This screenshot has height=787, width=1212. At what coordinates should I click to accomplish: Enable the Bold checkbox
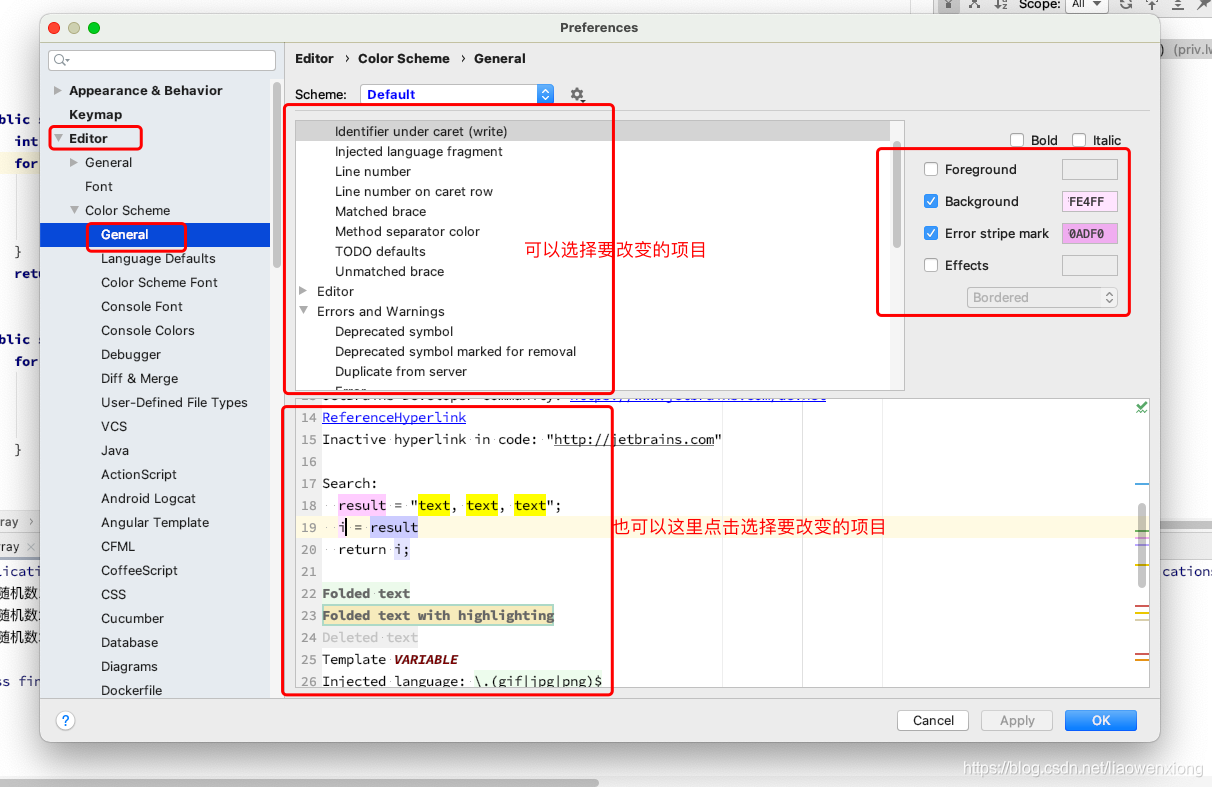(x=1017, y=140)
